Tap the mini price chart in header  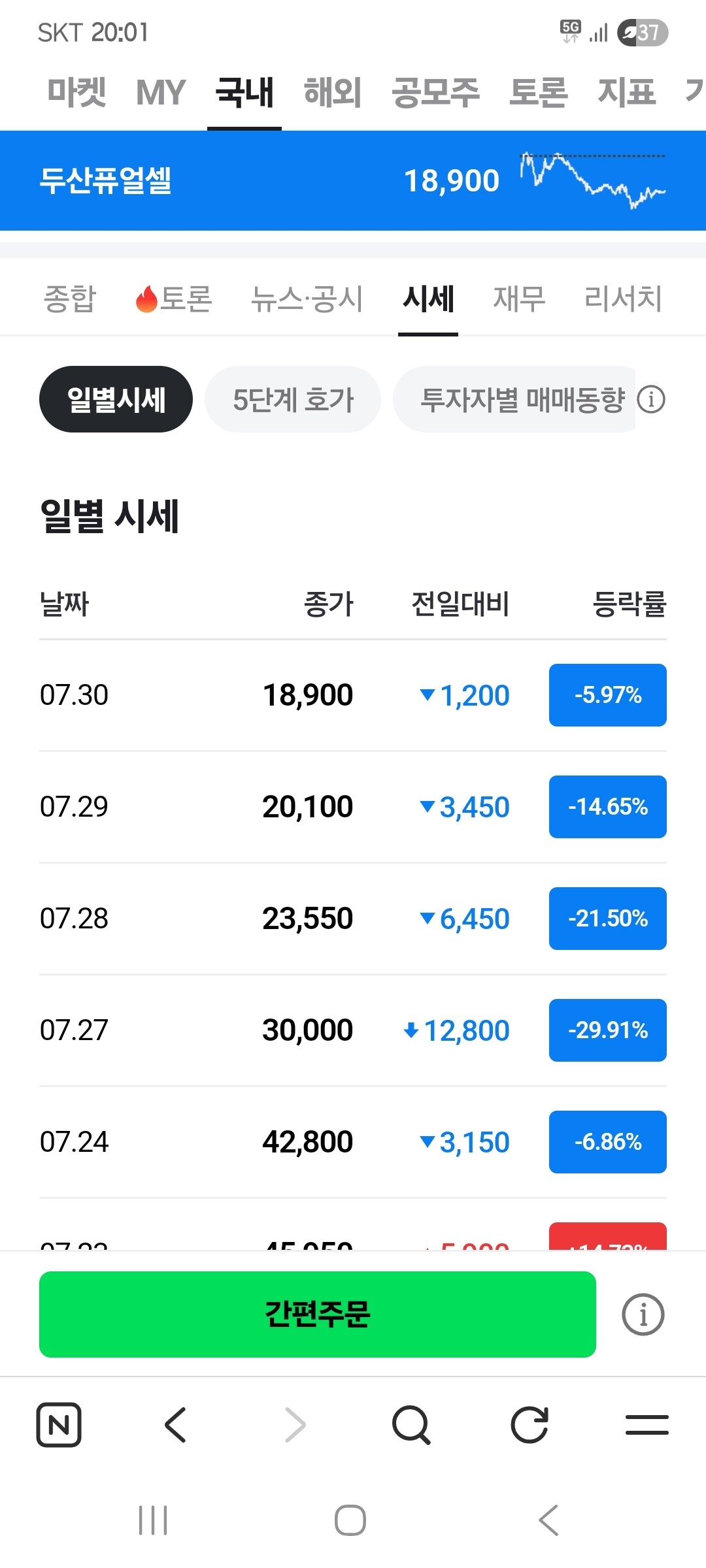593,180
